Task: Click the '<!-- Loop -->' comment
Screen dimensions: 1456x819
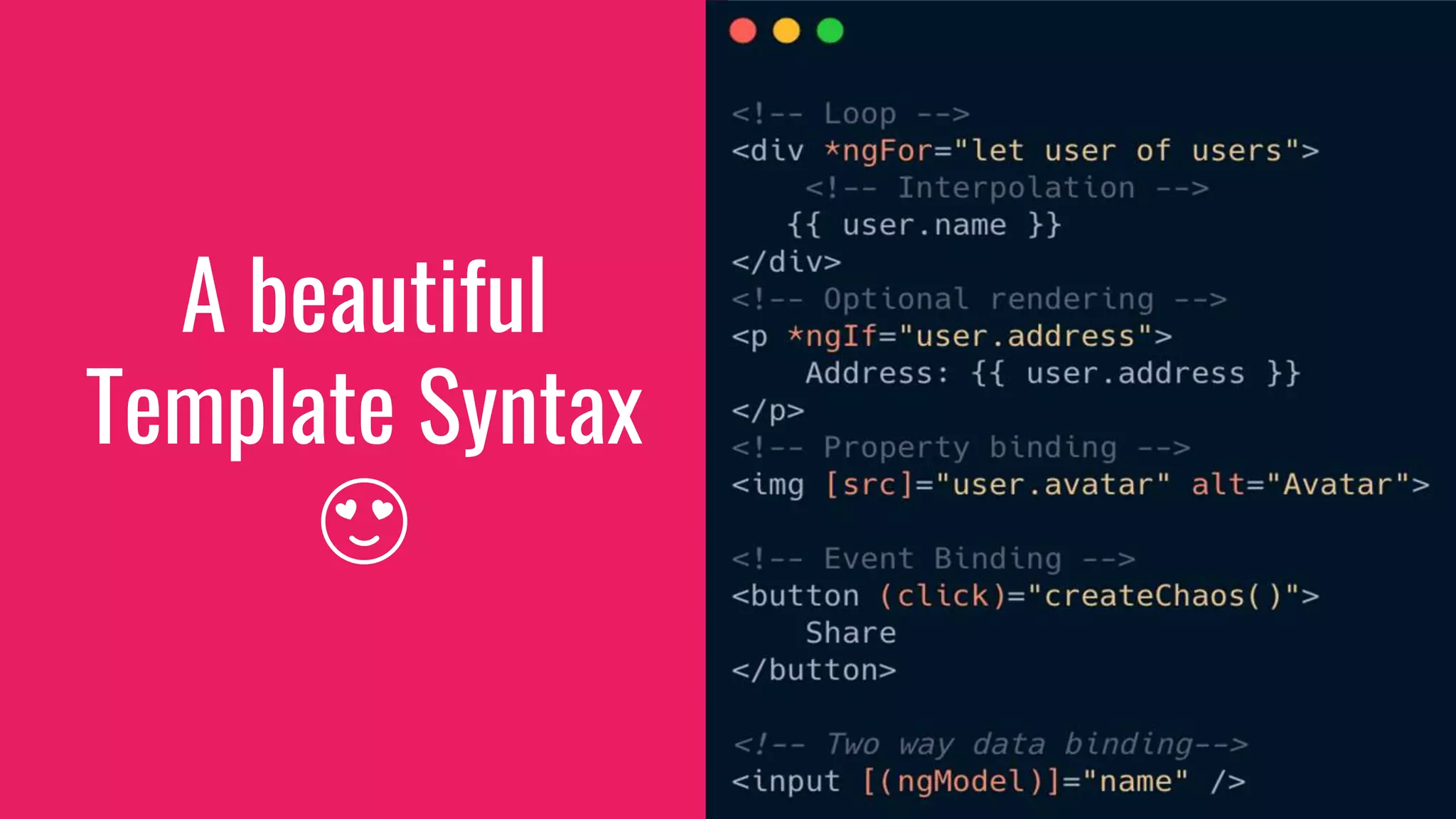Action: [851, 114]
